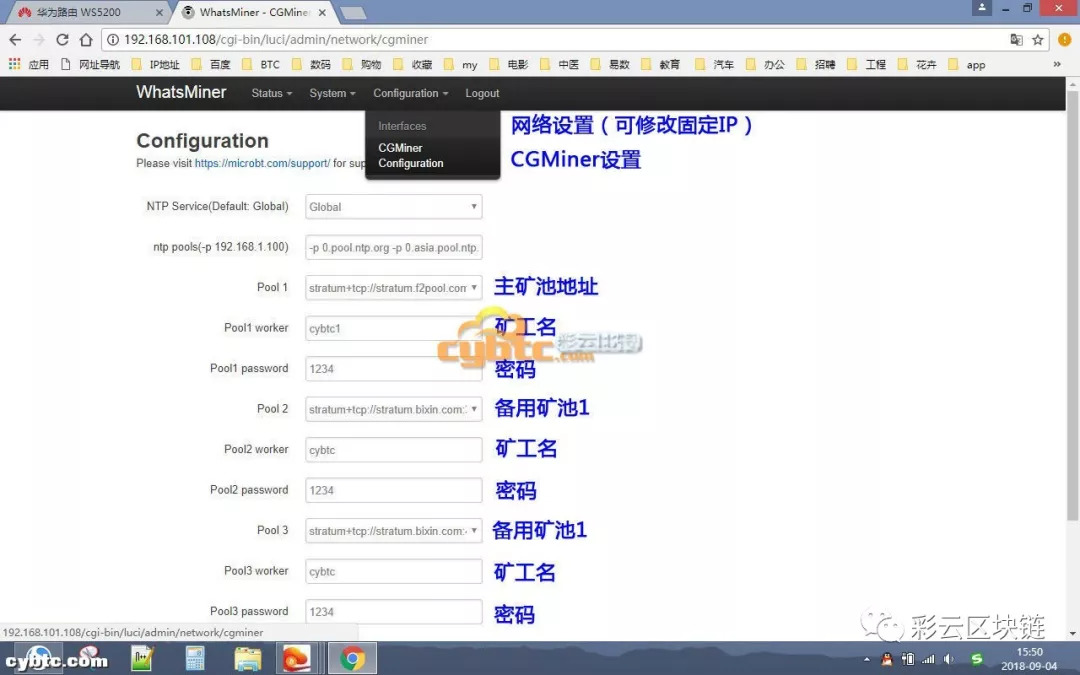
Task: Select Interfaces menu entry
Action: tap(402, 126)
